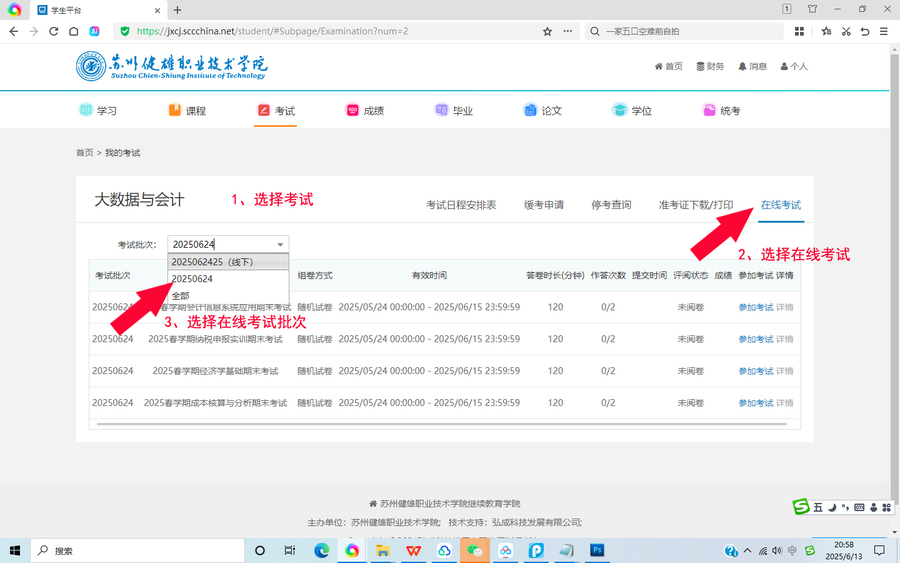Screen dimensions: 900x563
Task: Open the 成绩 navigation item
Action: click(x=364, y=110)
